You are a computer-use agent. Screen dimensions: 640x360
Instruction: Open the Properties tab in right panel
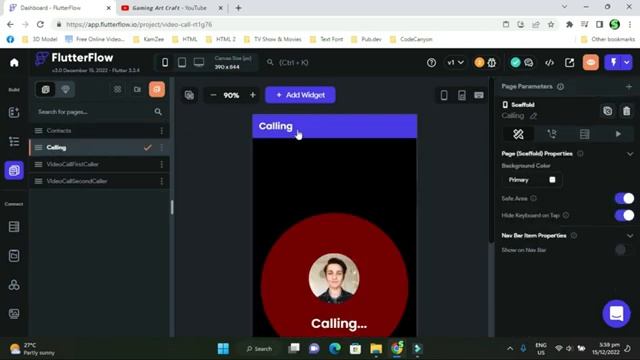[x=518, y=134]
